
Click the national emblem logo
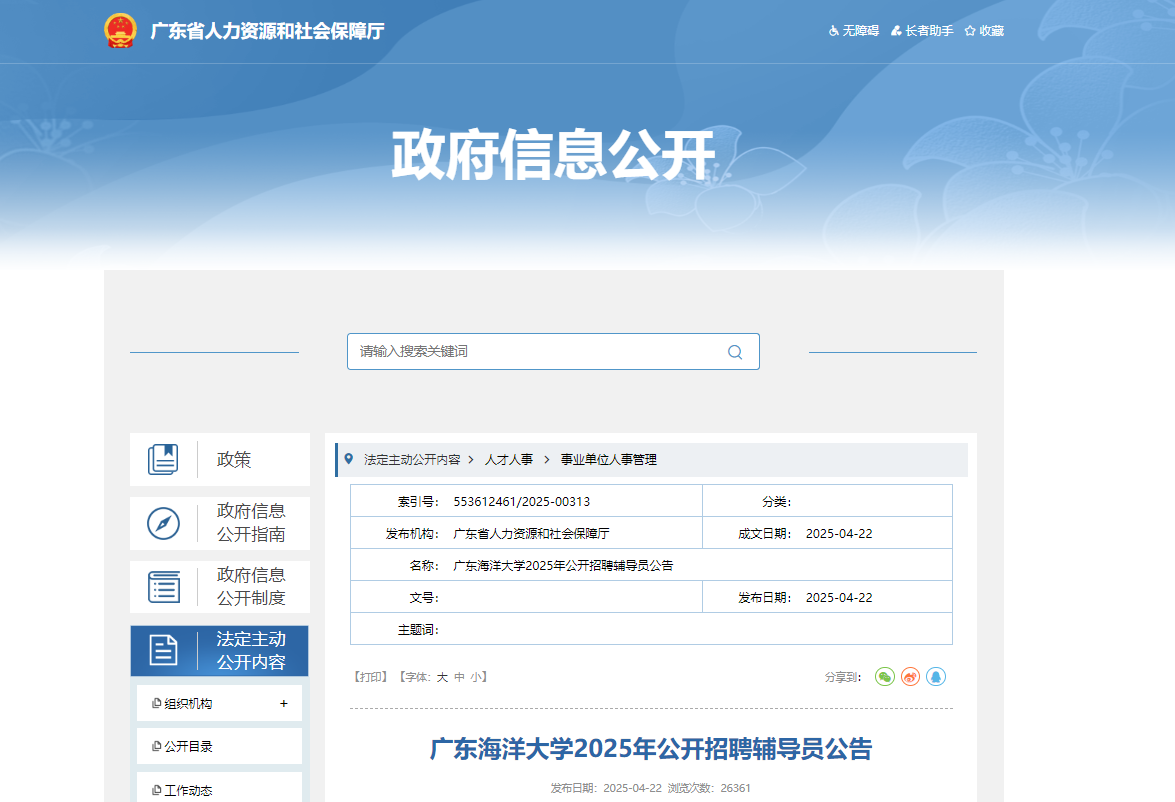(120, 31)
